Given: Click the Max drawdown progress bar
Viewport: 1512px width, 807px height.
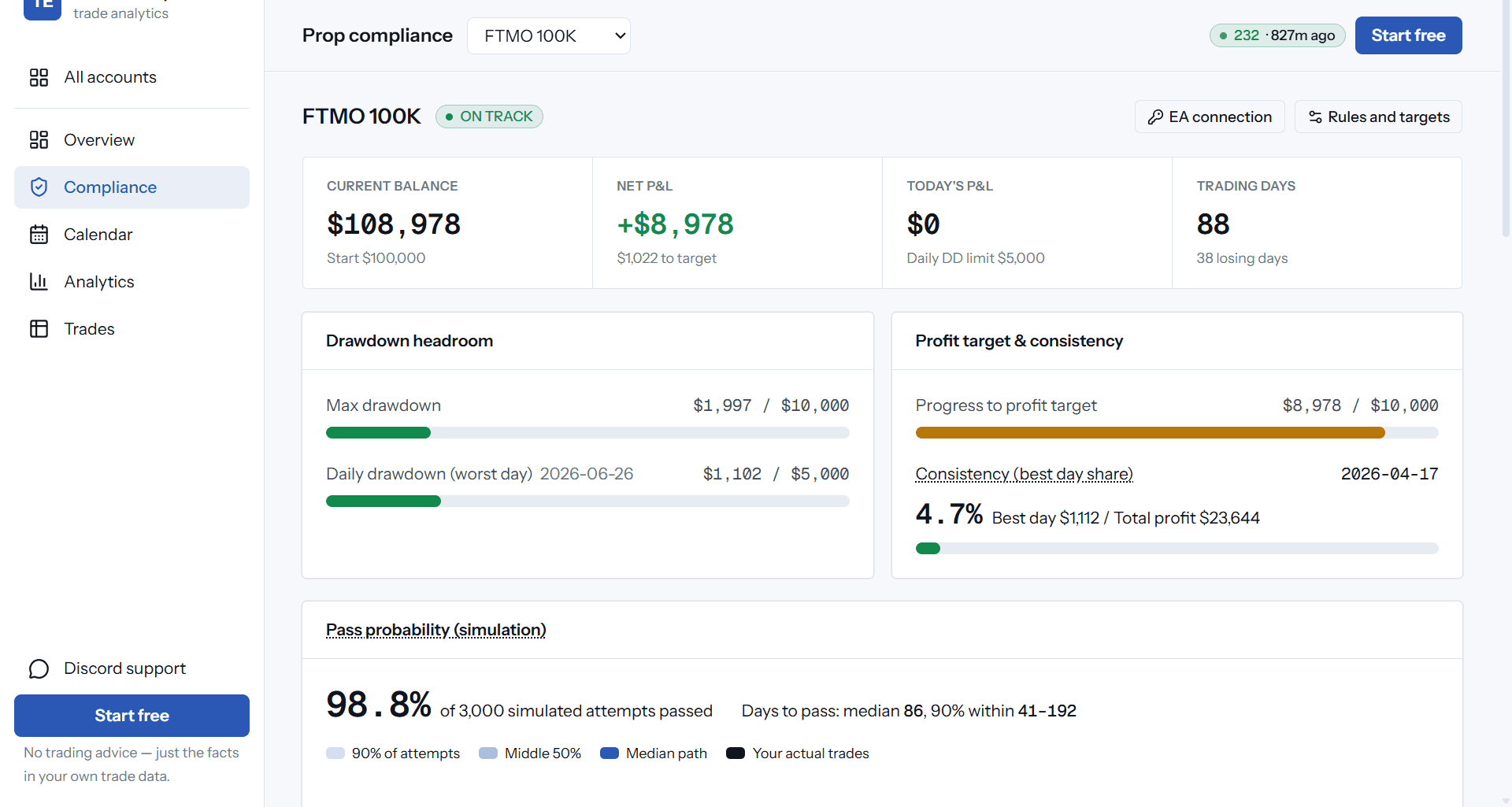Looking at the screenshot, I should tap(587, 432).
